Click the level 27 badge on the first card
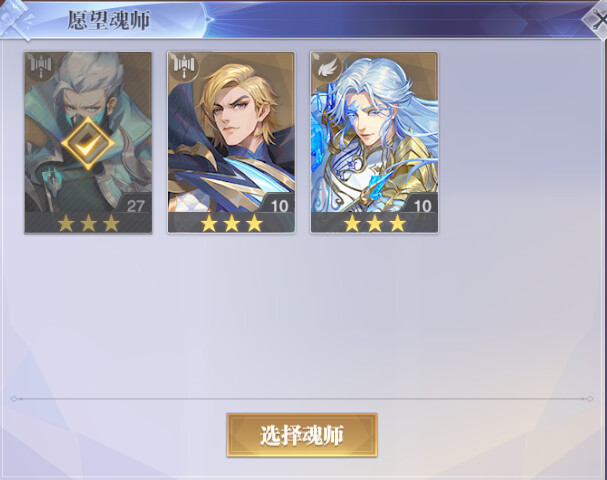 click(x=135, y=204)
